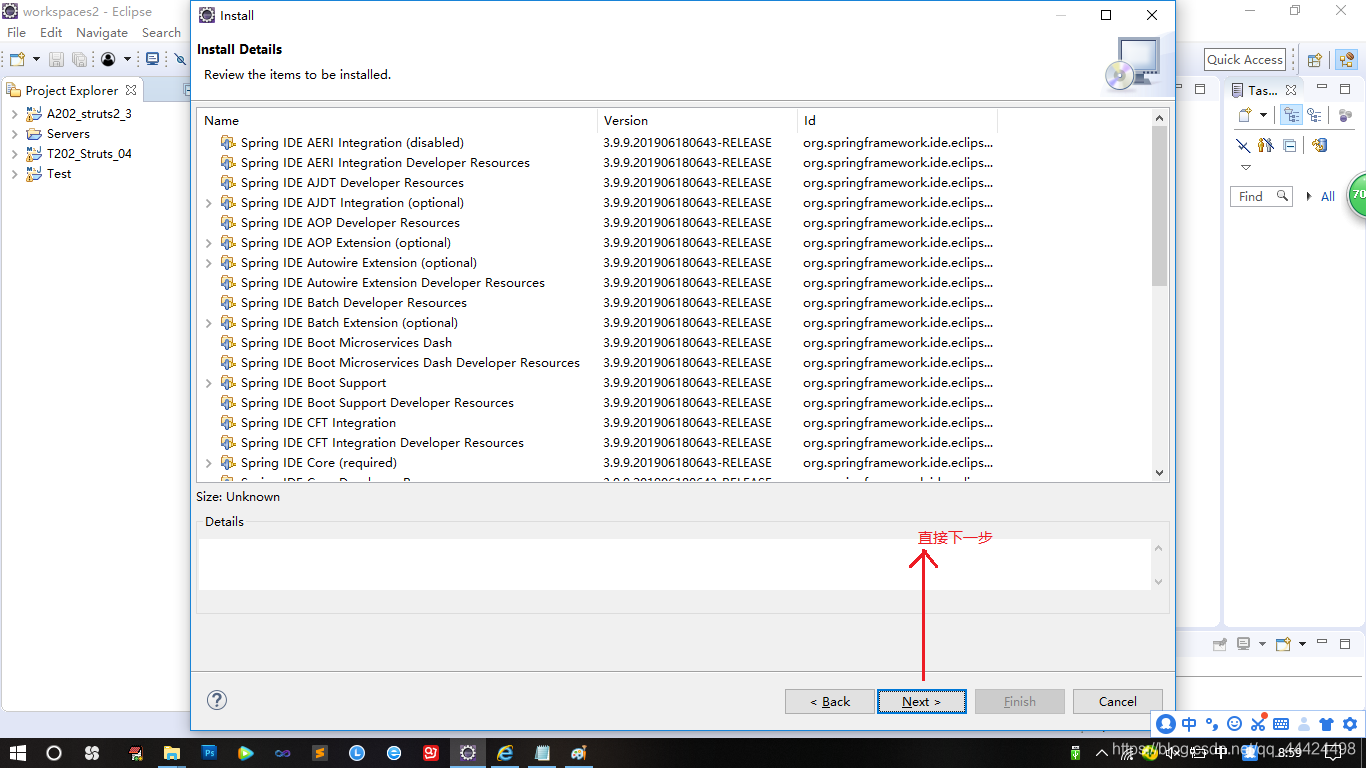Expand Spring IDE Autowire Extension (optional)
This screenshot has height=768, width=1366.
pos(209,263)
